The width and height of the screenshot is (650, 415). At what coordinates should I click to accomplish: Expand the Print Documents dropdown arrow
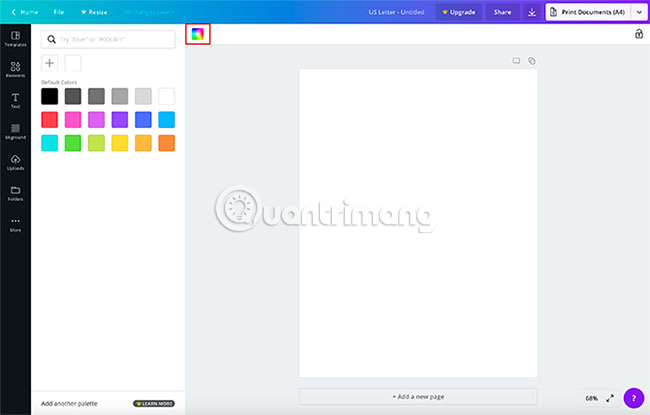(639, 12)
